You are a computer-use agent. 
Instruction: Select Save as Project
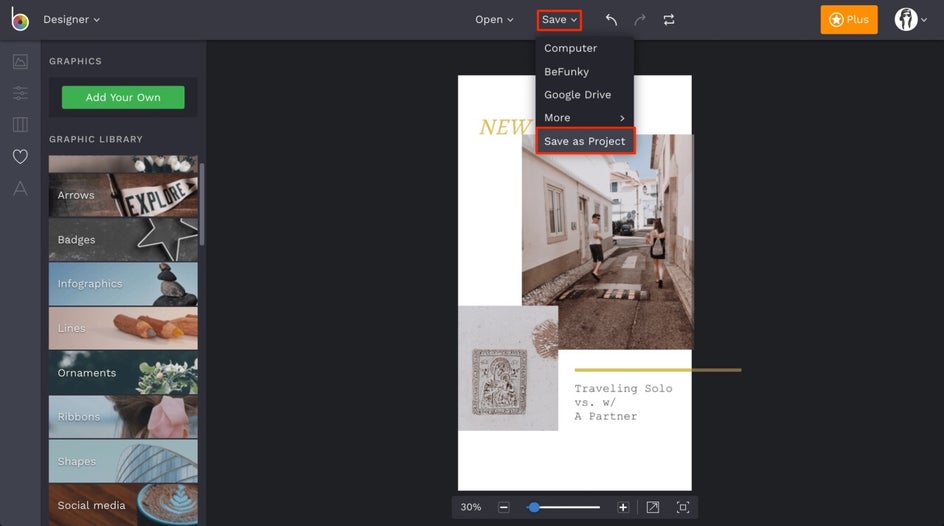coord(585,141)
